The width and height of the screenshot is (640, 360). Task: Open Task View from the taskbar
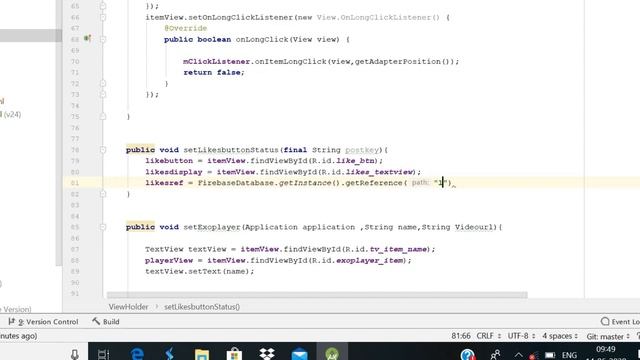104,354
